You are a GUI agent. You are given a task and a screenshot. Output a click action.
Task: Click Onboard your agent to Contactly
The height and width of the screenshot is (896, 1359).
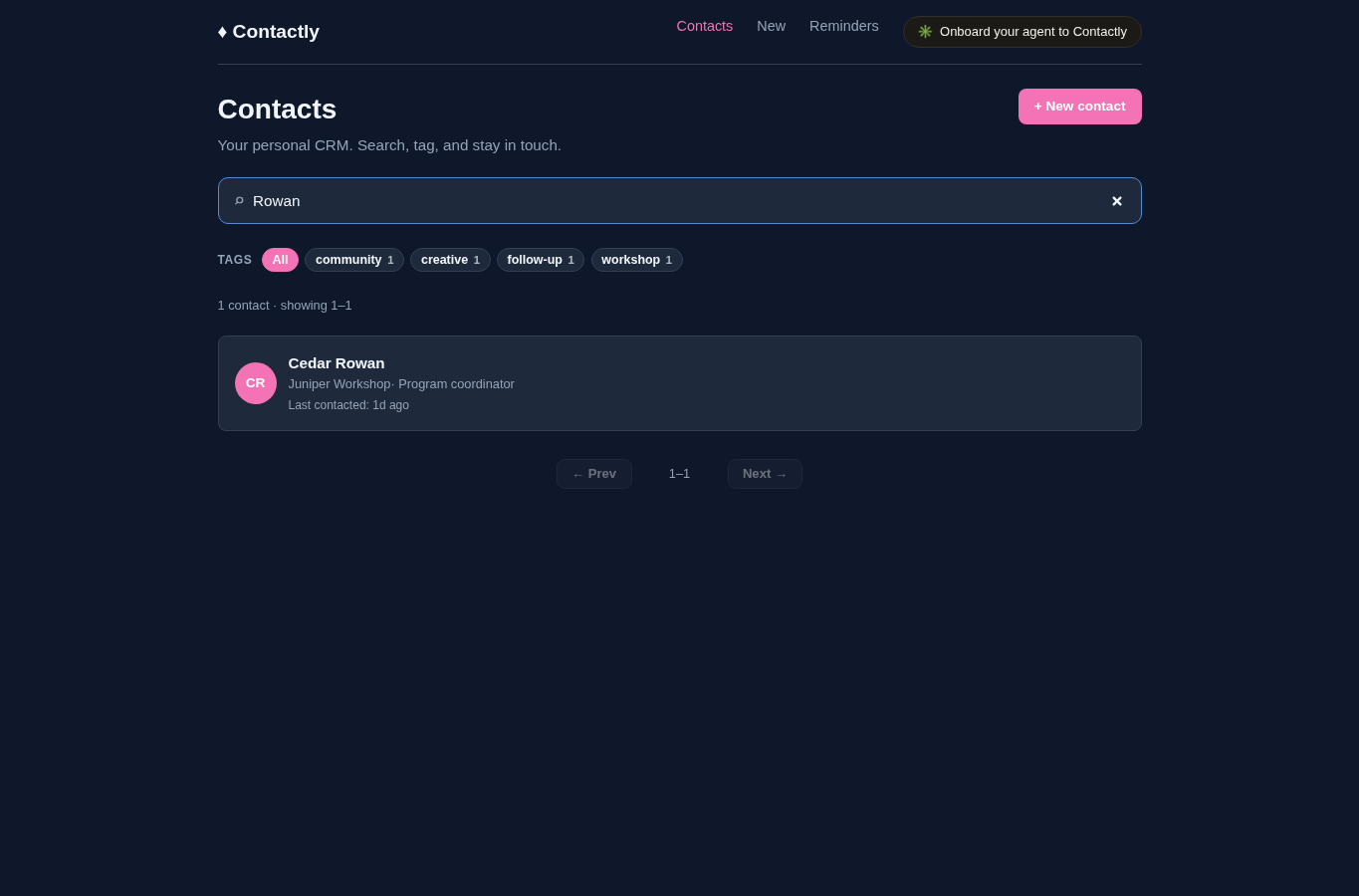1022,32
